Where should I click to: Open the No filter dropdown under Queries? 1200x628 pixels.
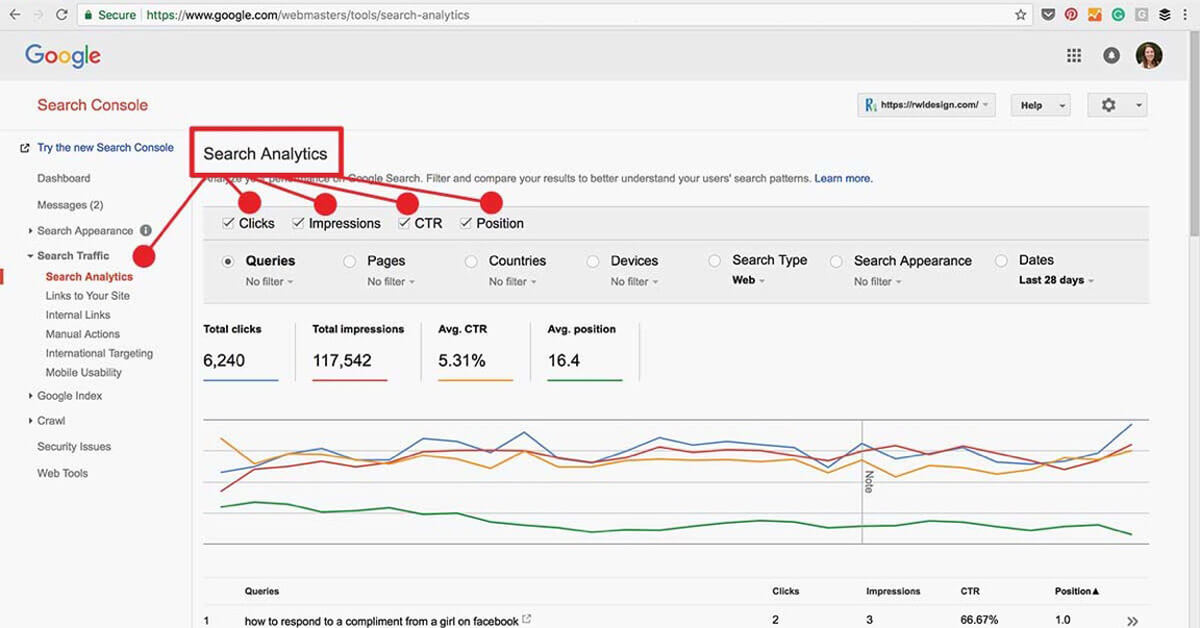click(269, 282)
